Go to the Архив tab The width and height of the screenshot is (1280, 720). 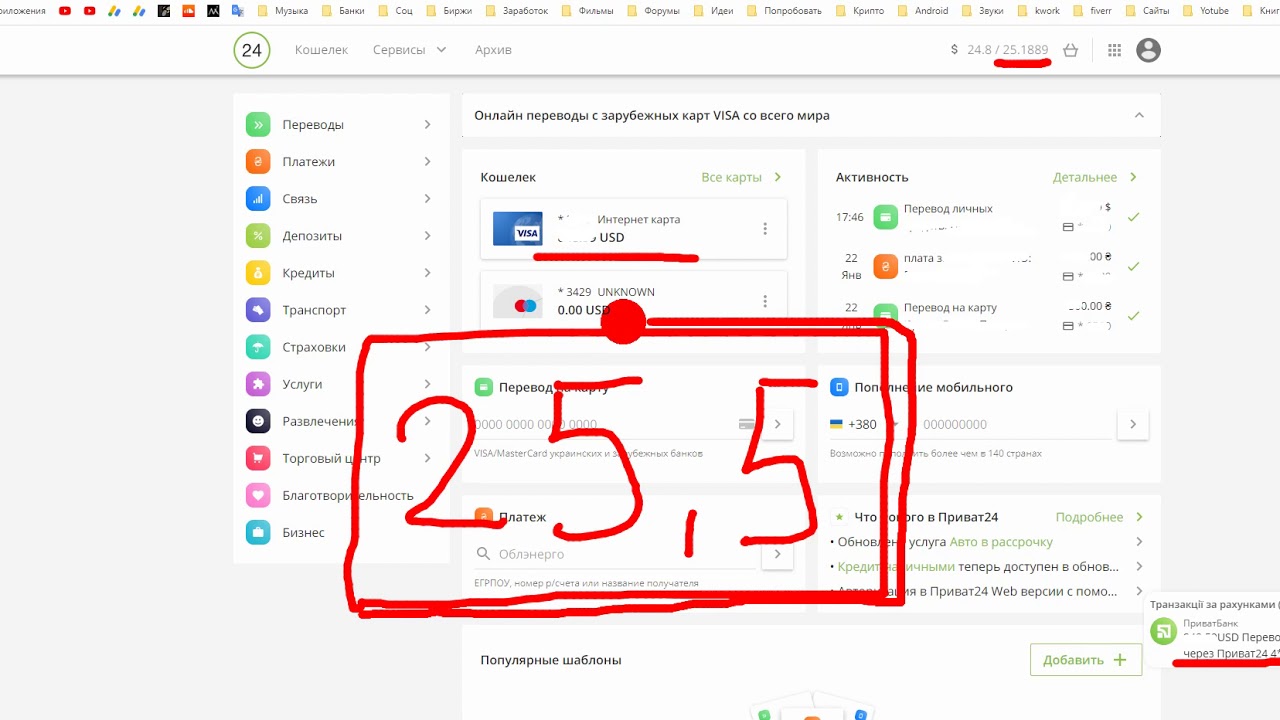click(493, 50)
